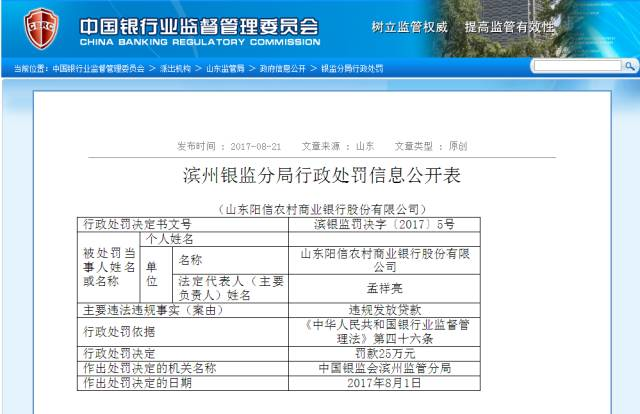
Task: Click cell 单位
Action: 156,274
